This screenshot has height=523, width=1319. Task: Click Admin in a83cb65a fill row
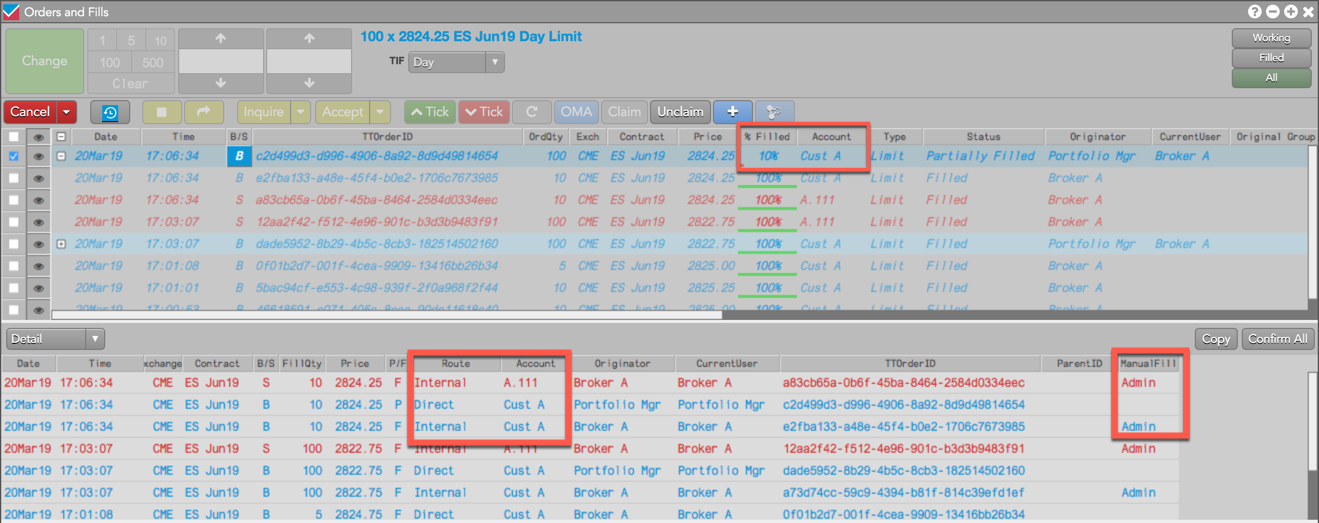(1138, 383)
